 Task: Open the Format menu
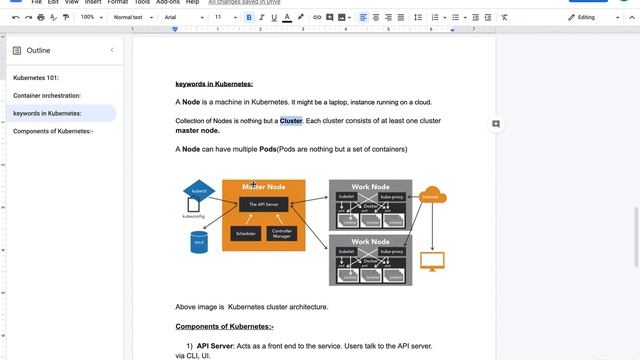(118, 2)
